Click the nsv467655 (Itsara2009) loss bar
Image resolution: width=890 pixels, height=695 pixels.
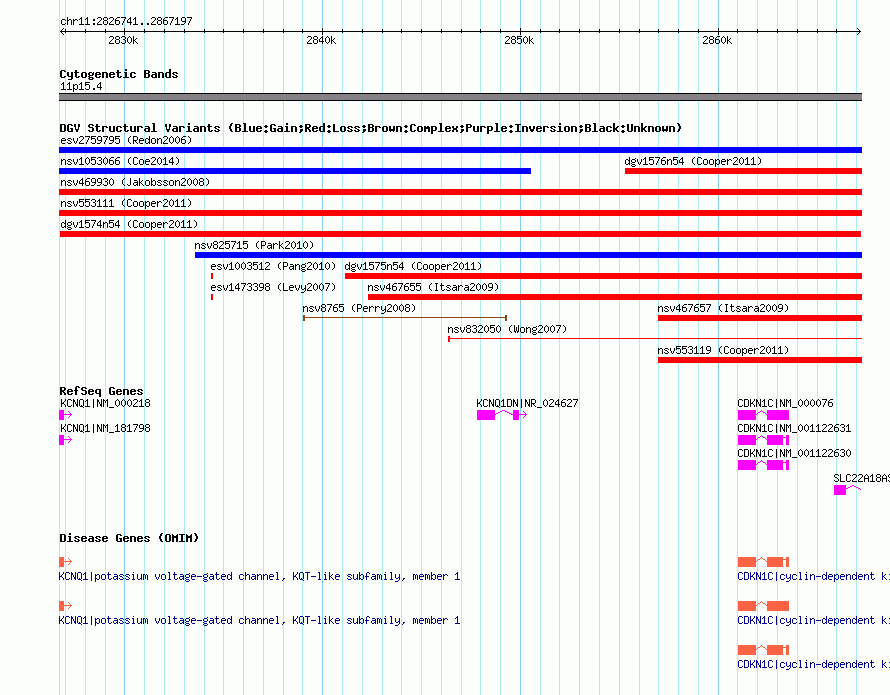(x=615, y=297)
